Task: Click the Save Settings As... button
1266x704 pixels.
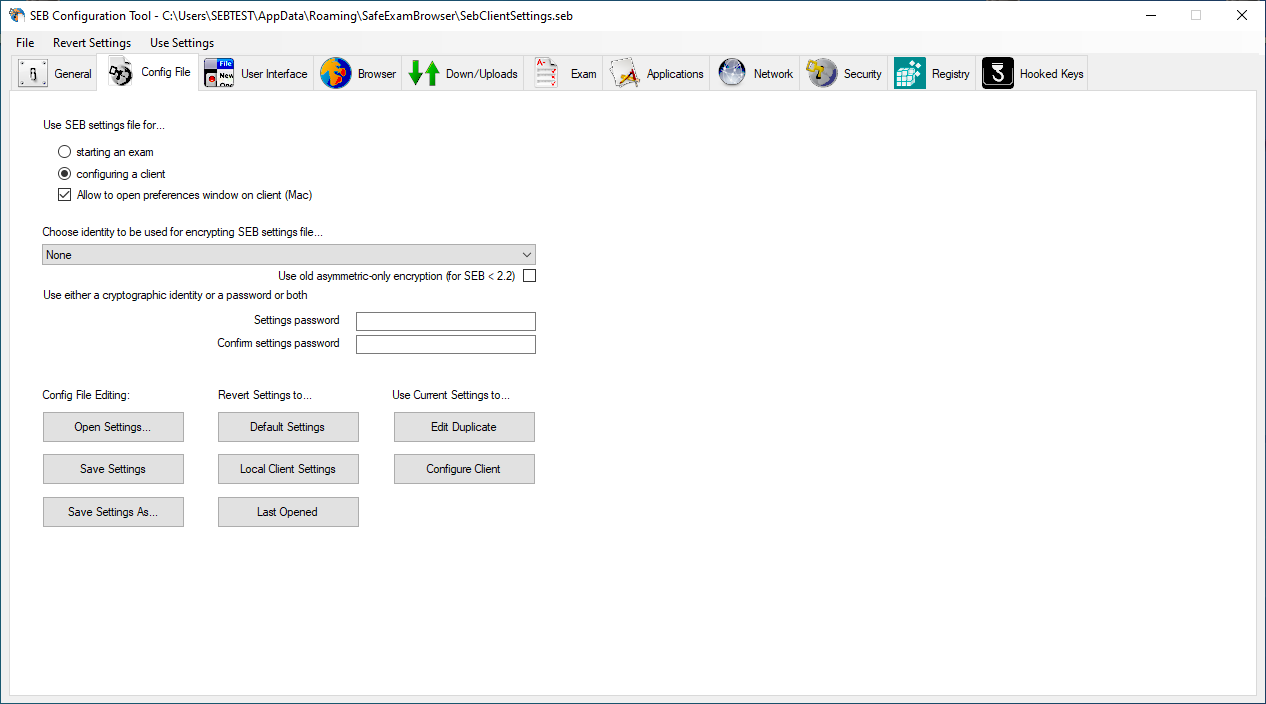Action: pos(113,512)
